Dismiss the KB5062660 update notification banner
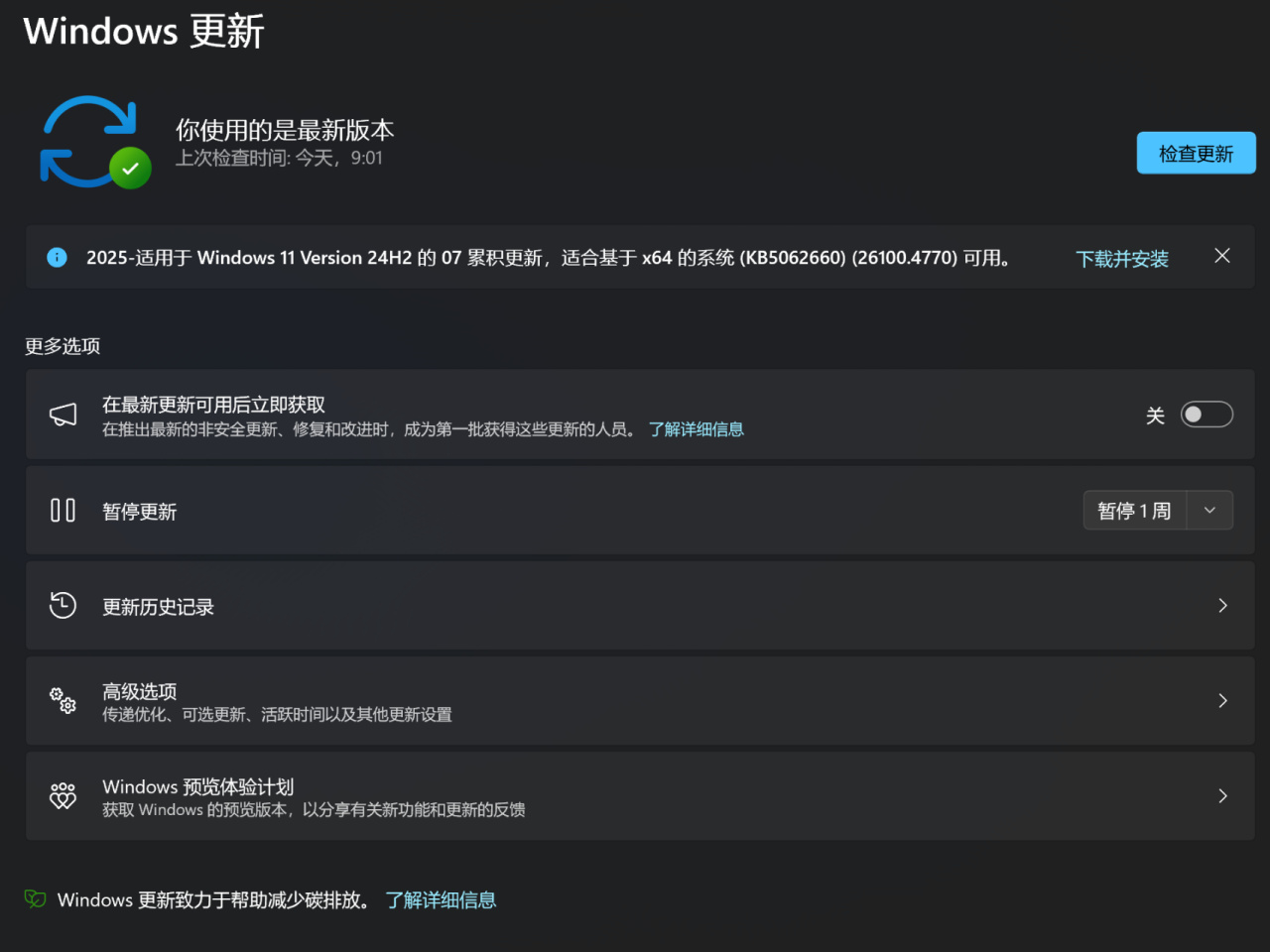 tap(1222, 256)
